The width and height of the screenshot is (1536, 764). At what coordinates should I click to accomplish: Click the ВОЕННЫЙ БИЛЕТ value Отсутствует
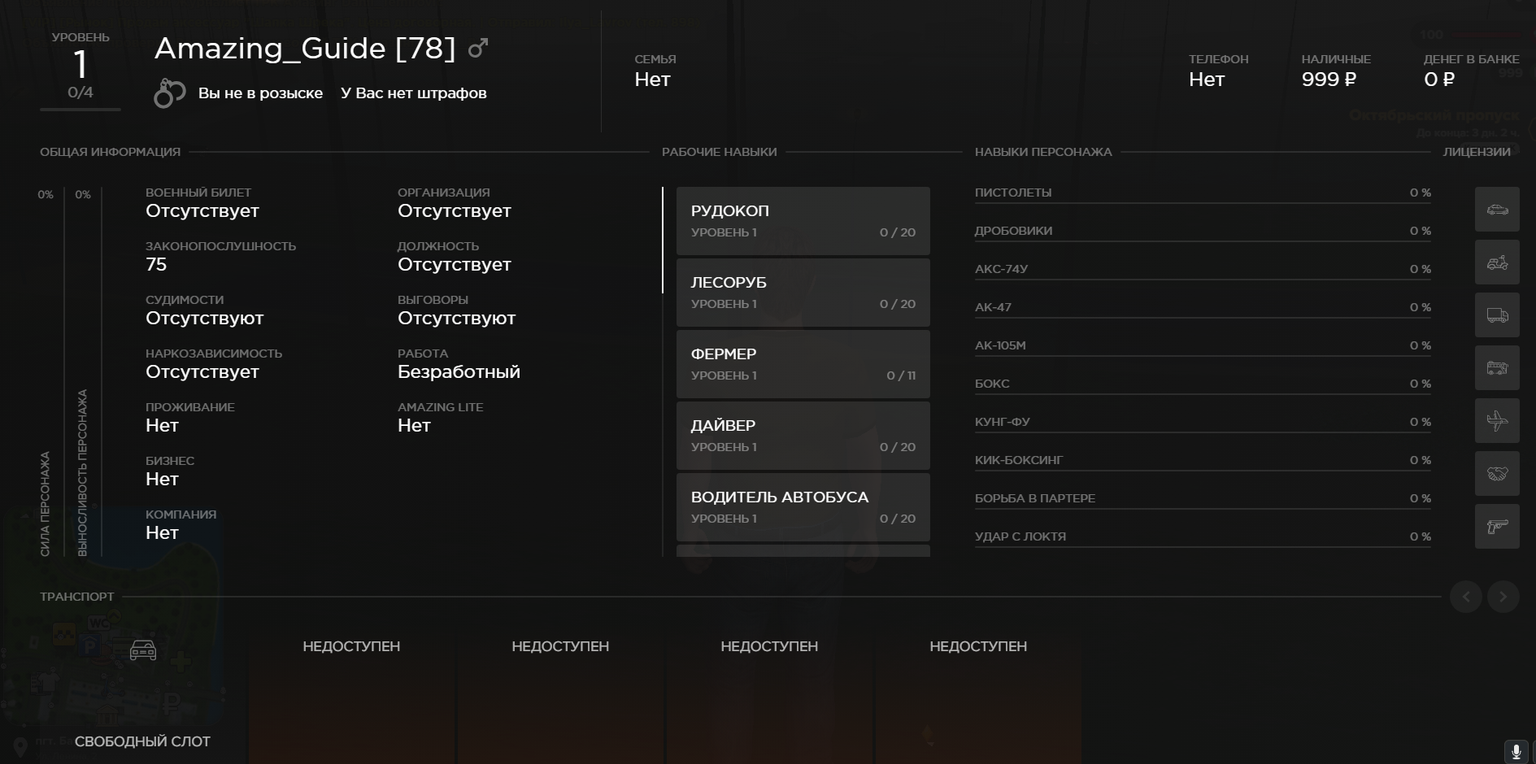click(202, 211)
